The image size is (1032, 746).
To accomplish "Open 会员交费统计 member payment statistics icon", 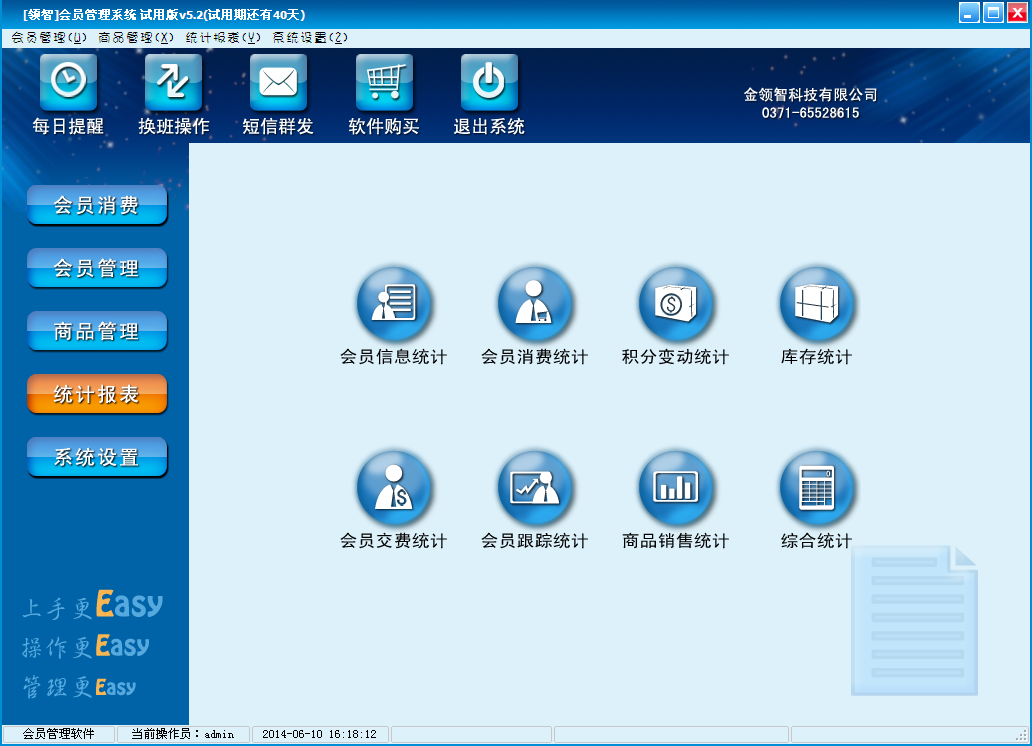I will (394, 488).
